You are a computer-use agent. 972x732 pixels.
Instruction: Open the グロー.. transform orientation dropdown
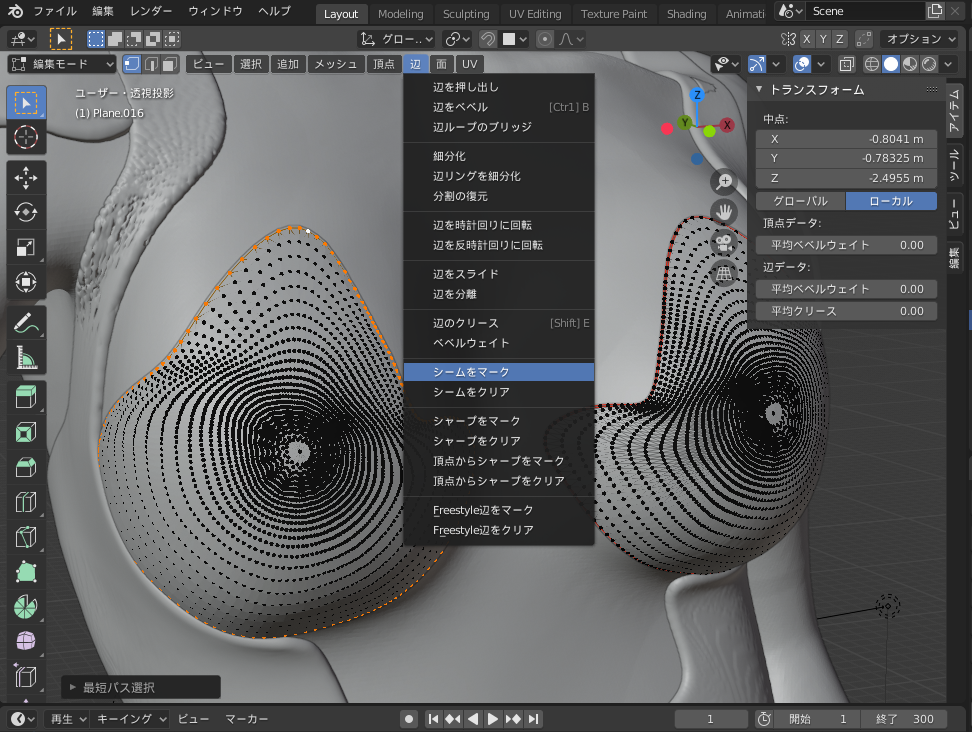pos(396,39)
